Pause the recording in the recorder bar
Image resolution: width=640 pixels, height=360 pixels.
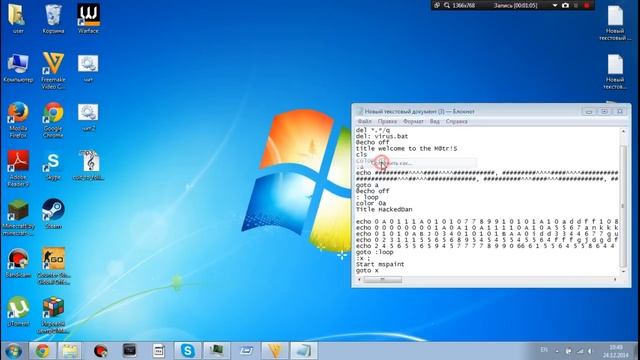click(576, 5)
